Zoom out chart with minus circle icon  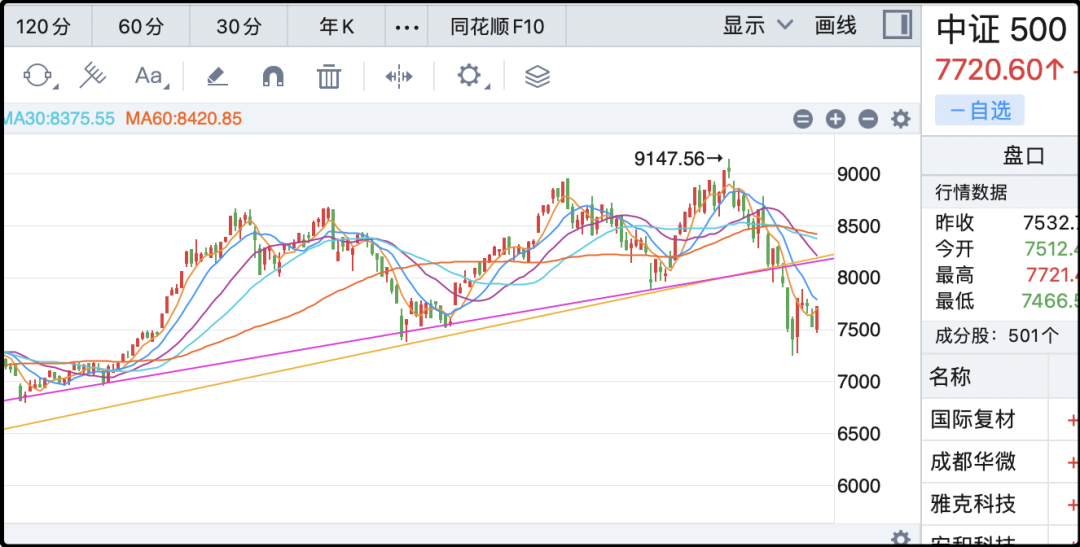point(868,119)
